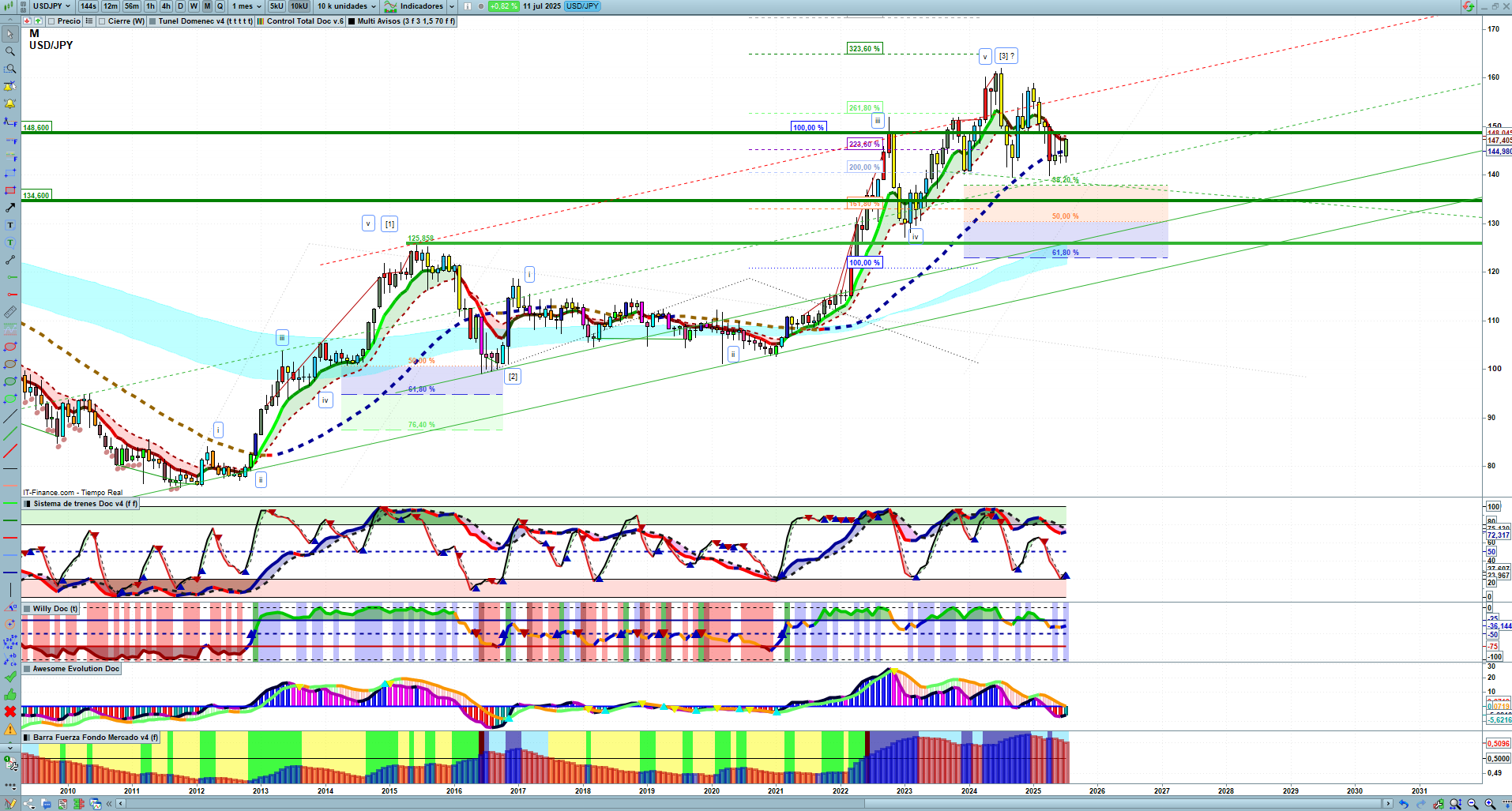The width and height of the screenshot is (1512, 811).
Task: Click the Control Total Doc v.6 label
Action: 305,21
